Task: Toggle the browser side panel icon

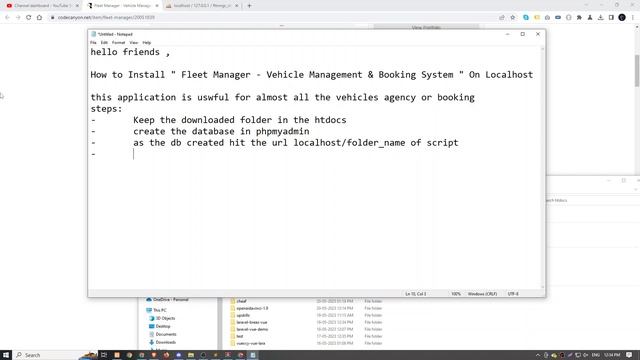Action: pyautogui.click(x=611, y=18)
